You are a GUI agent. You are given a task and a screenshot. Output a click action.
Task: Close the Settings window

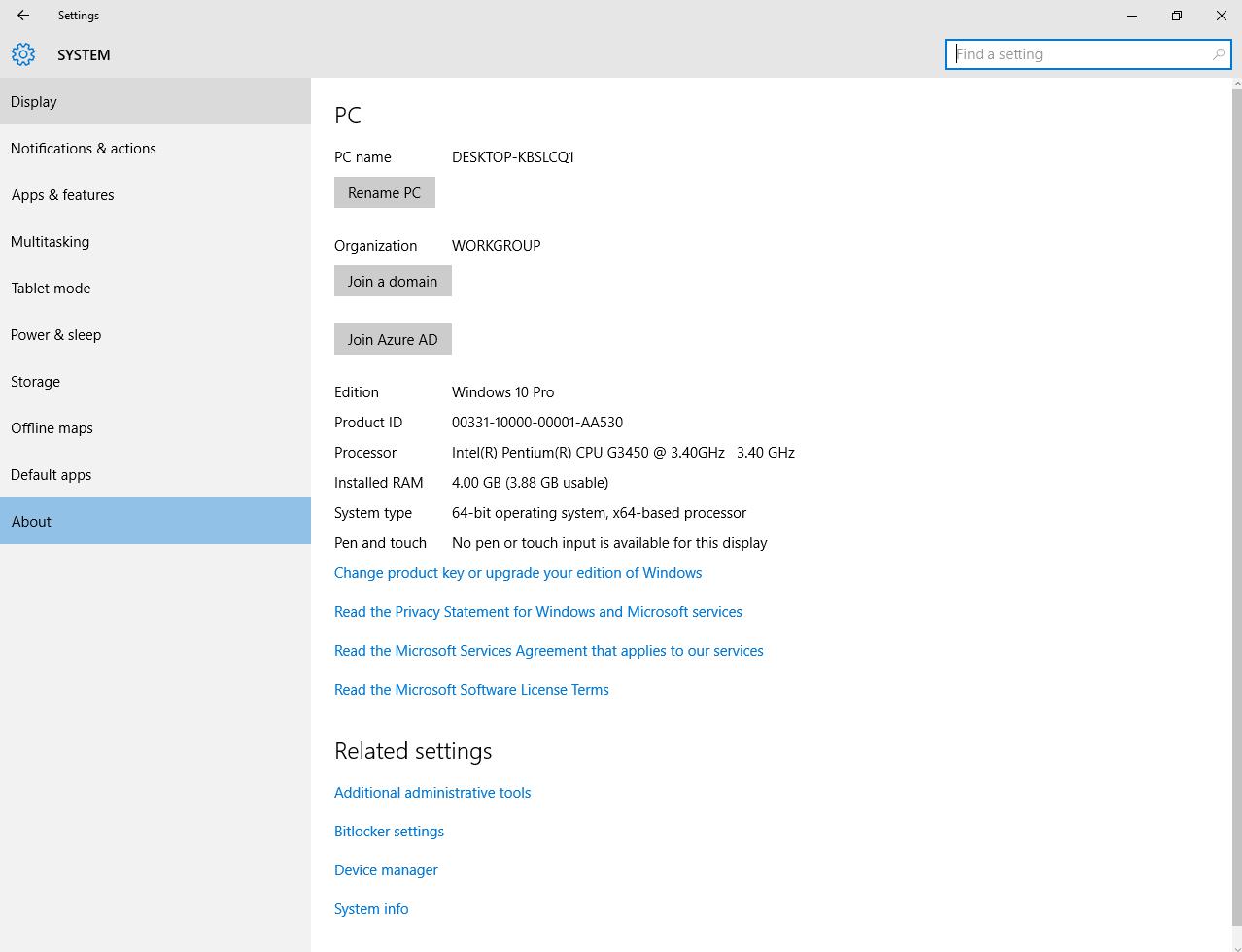pyautogui.click(x=1222, y=16)
